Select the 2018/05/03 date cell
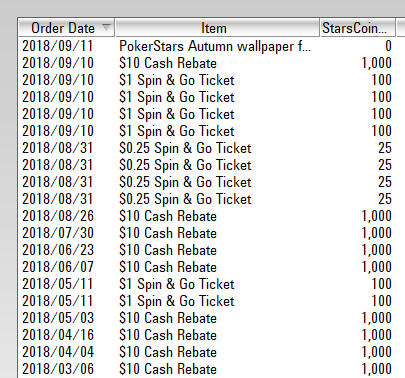Image resolution: width=405 pixels, height=378 pixels. (x=58, y=318)
